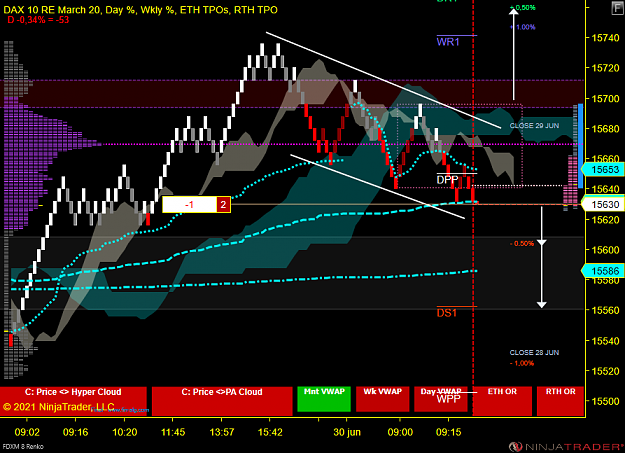The image size is (625, 453).
Task: Click the Wk VWAP status box
Action: 383,399
